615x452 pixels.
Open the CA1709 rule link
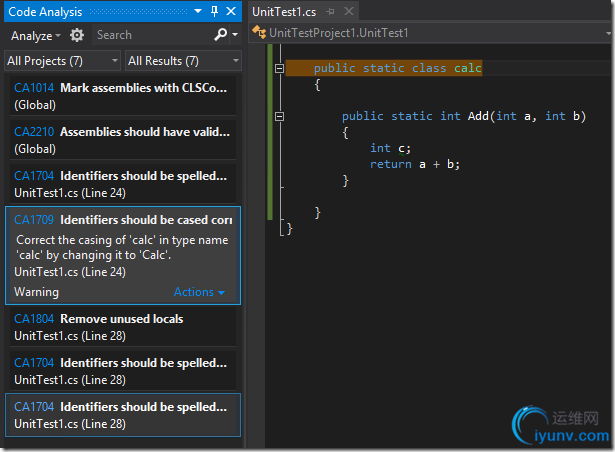click(x=34, y=220)
